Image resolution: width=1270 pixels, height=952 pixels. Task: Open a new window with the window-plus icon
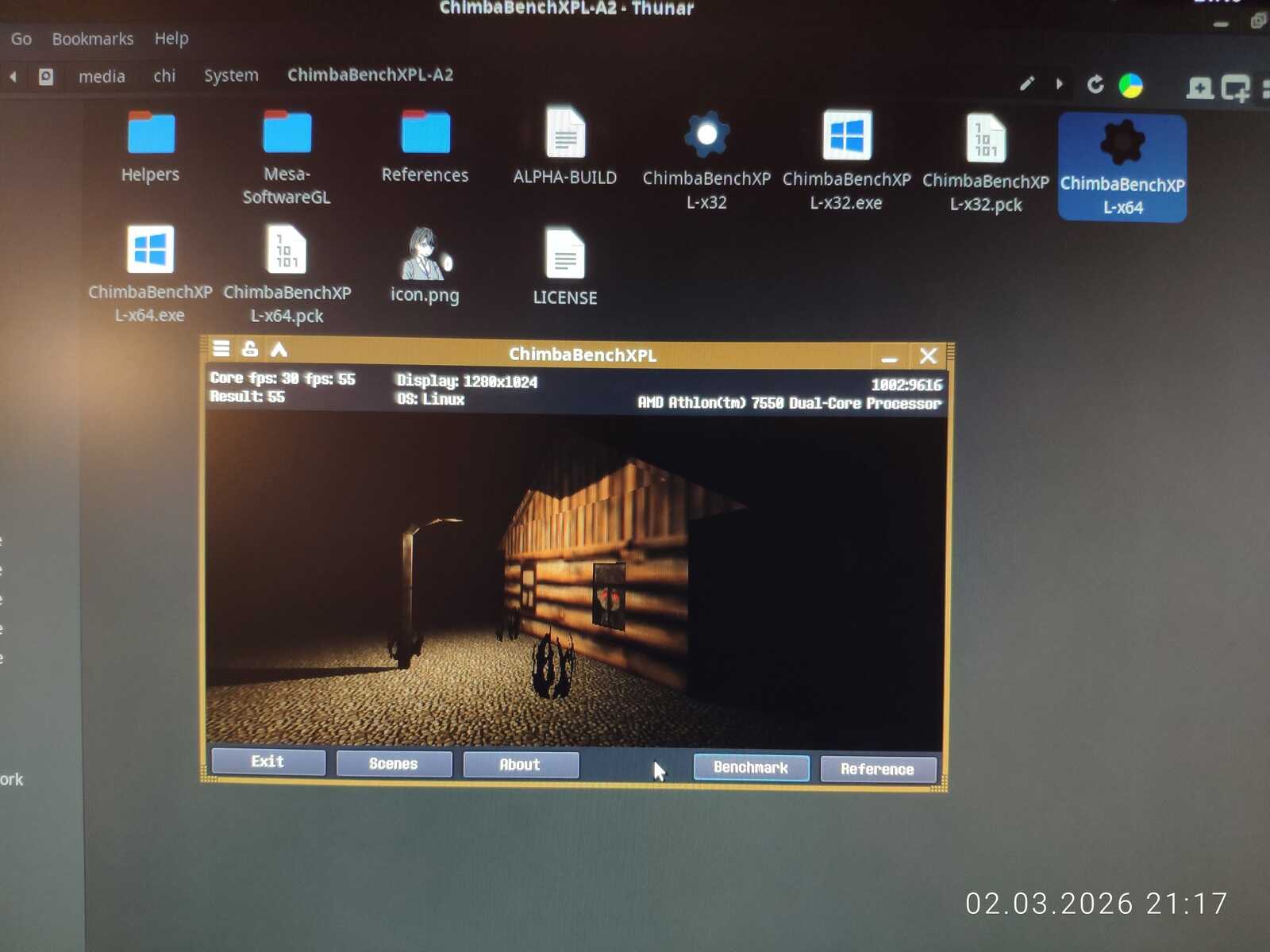pyautogui.click(x=1235, y=88)
